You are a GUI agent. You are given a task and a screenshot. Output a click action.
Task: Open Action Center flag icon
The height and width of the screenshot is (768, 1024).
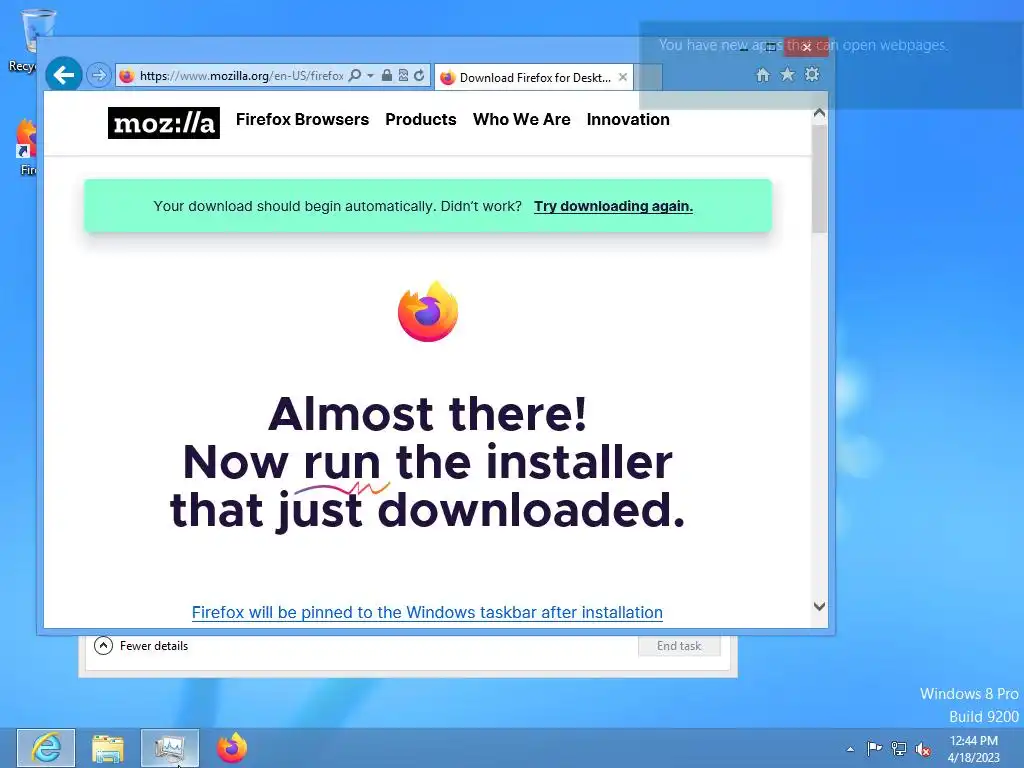[x=874, y=748]
